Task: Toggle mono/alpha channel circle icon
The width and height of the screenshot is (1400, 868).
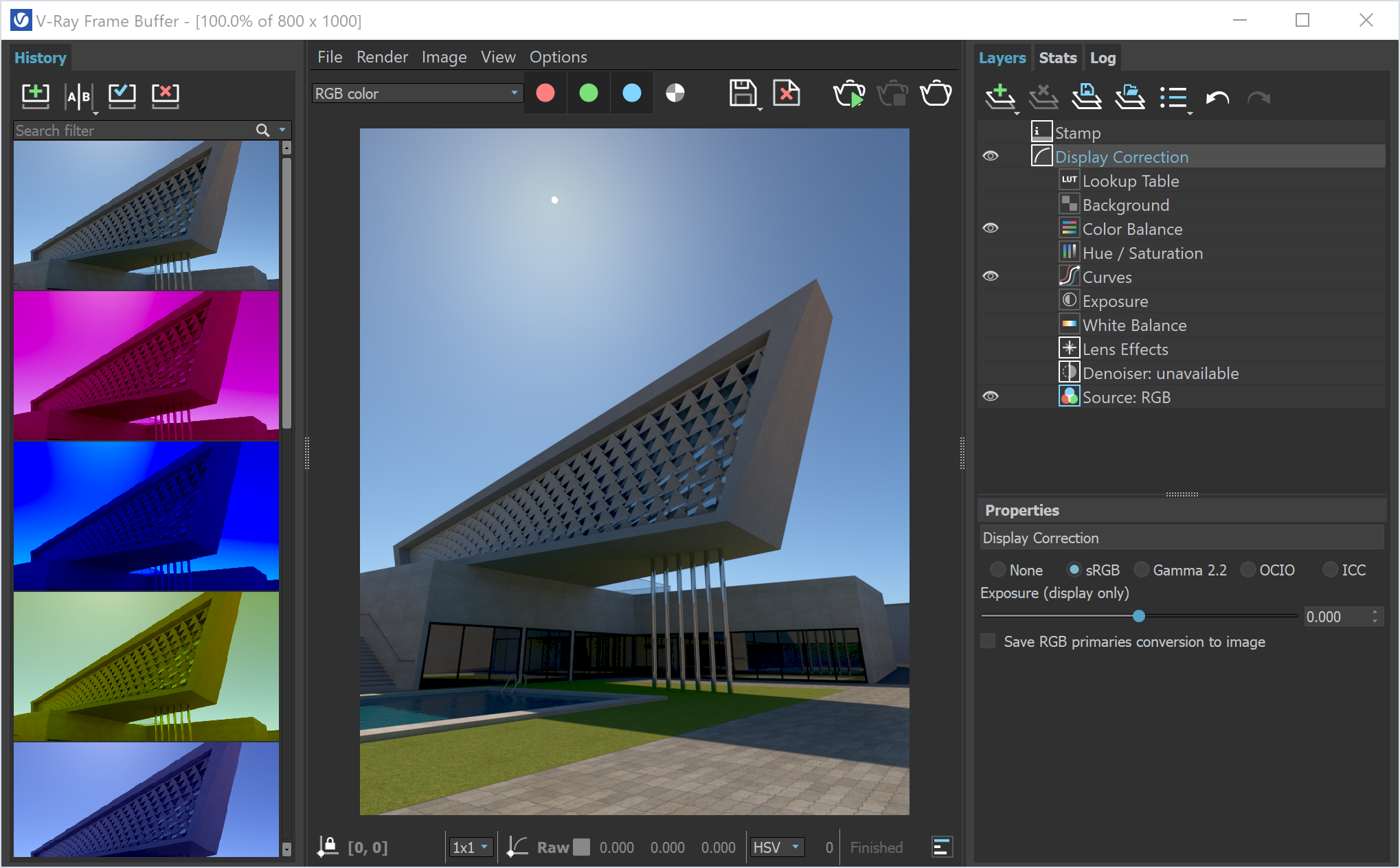Action: point(675,93)
